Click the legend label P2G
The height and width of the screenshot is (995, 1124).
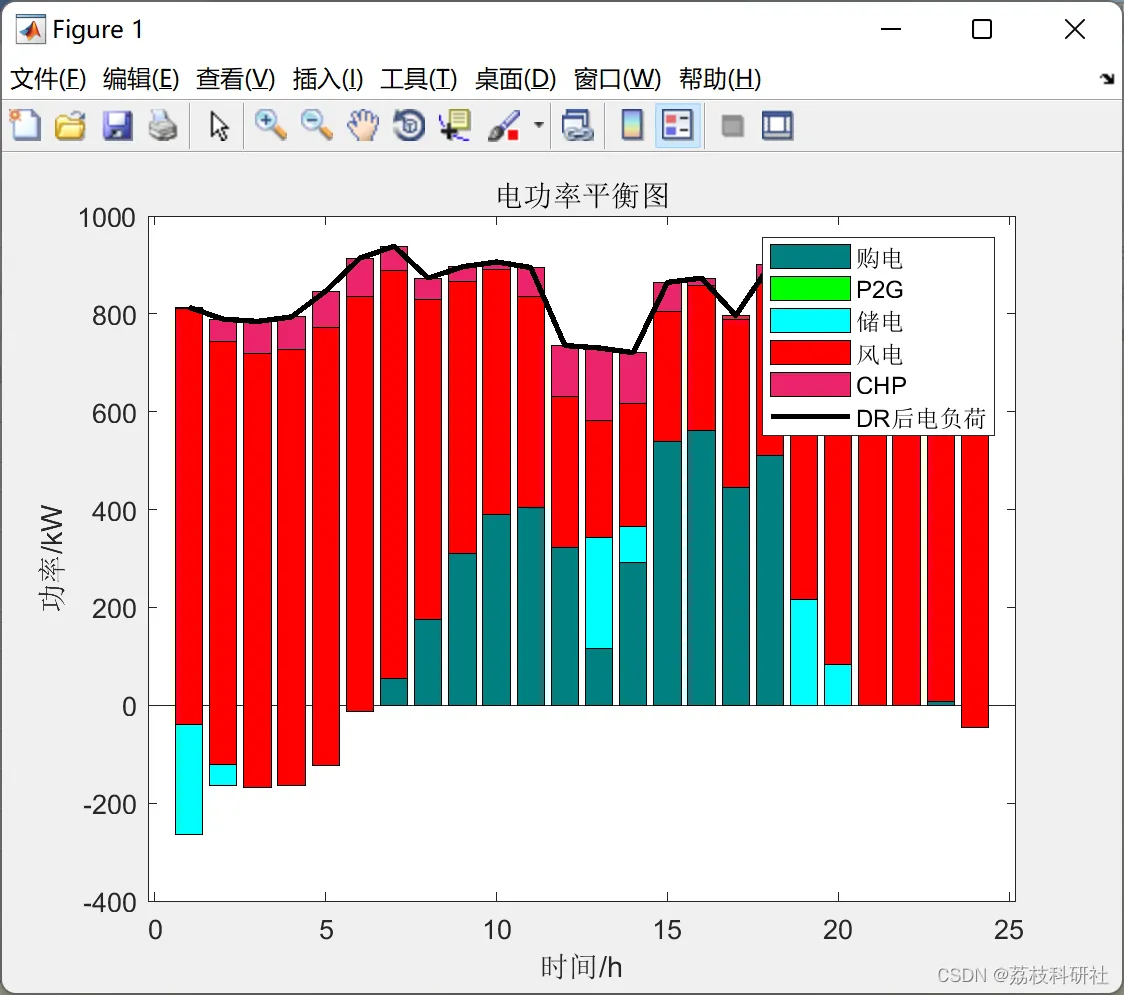tap(880, 290)
